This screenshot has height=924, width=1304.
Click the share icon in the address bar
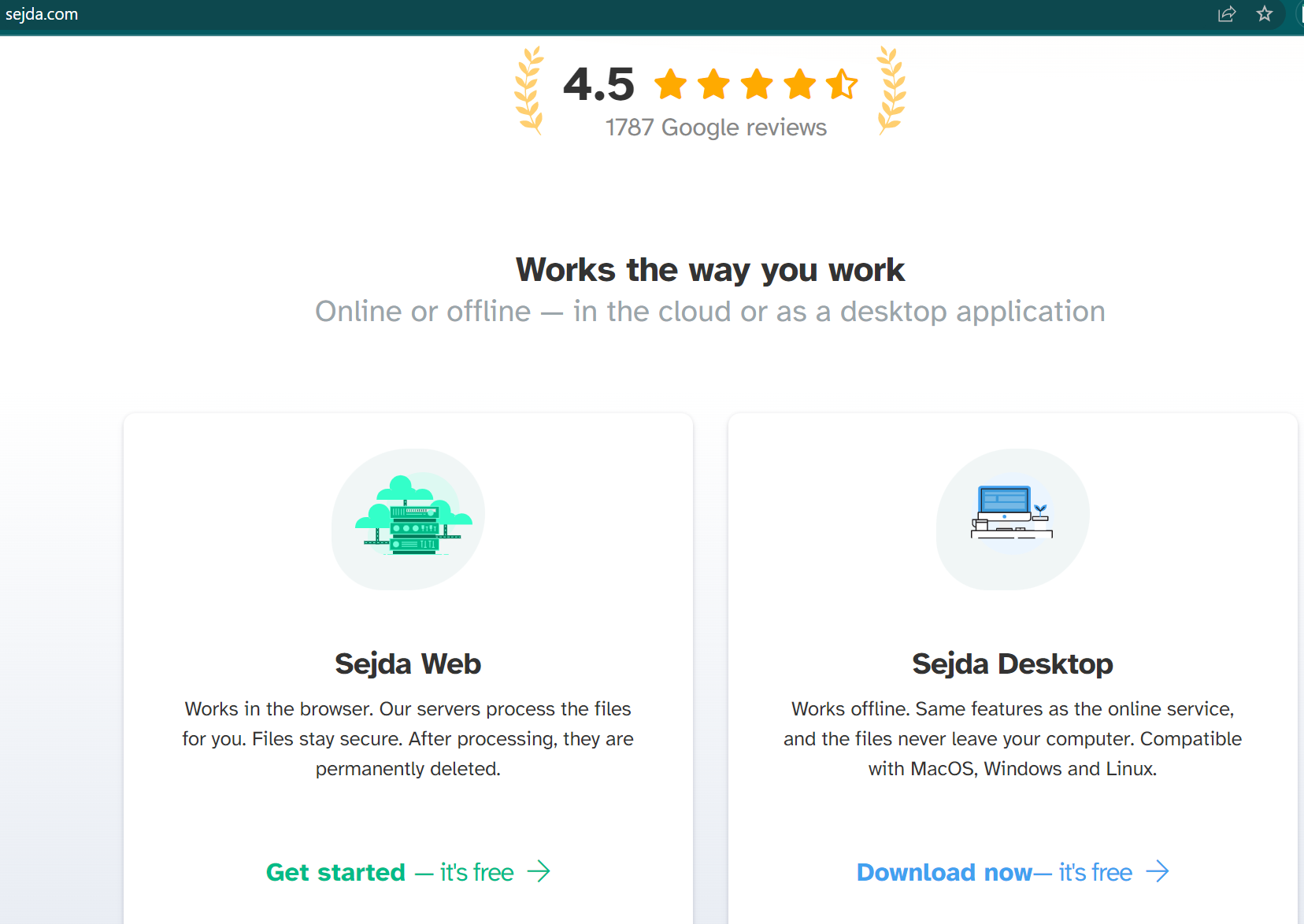[1227, 14]
